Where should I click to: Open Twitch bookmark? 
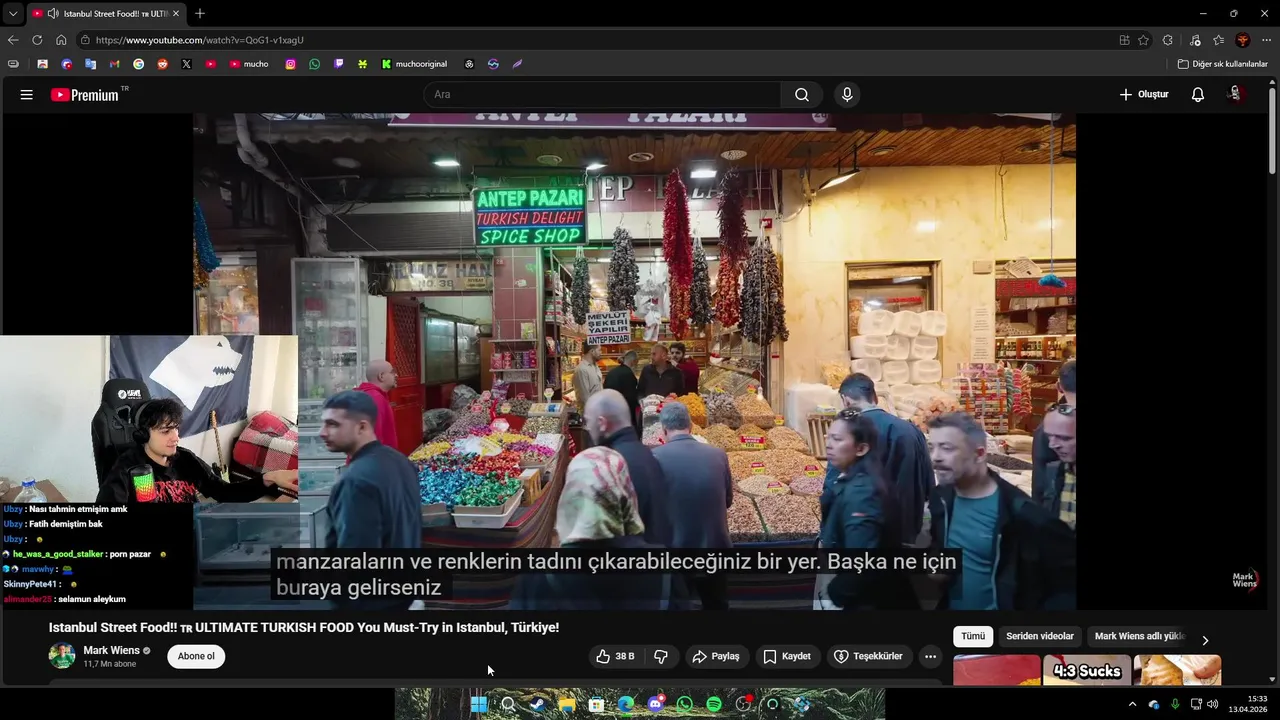pyautogui.click(x=338, y=64)
